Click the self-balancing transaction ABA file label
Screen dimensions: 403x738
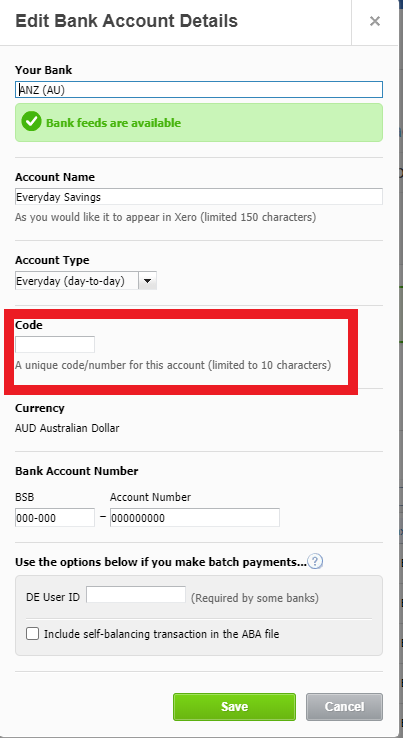[x=161, y=634]
